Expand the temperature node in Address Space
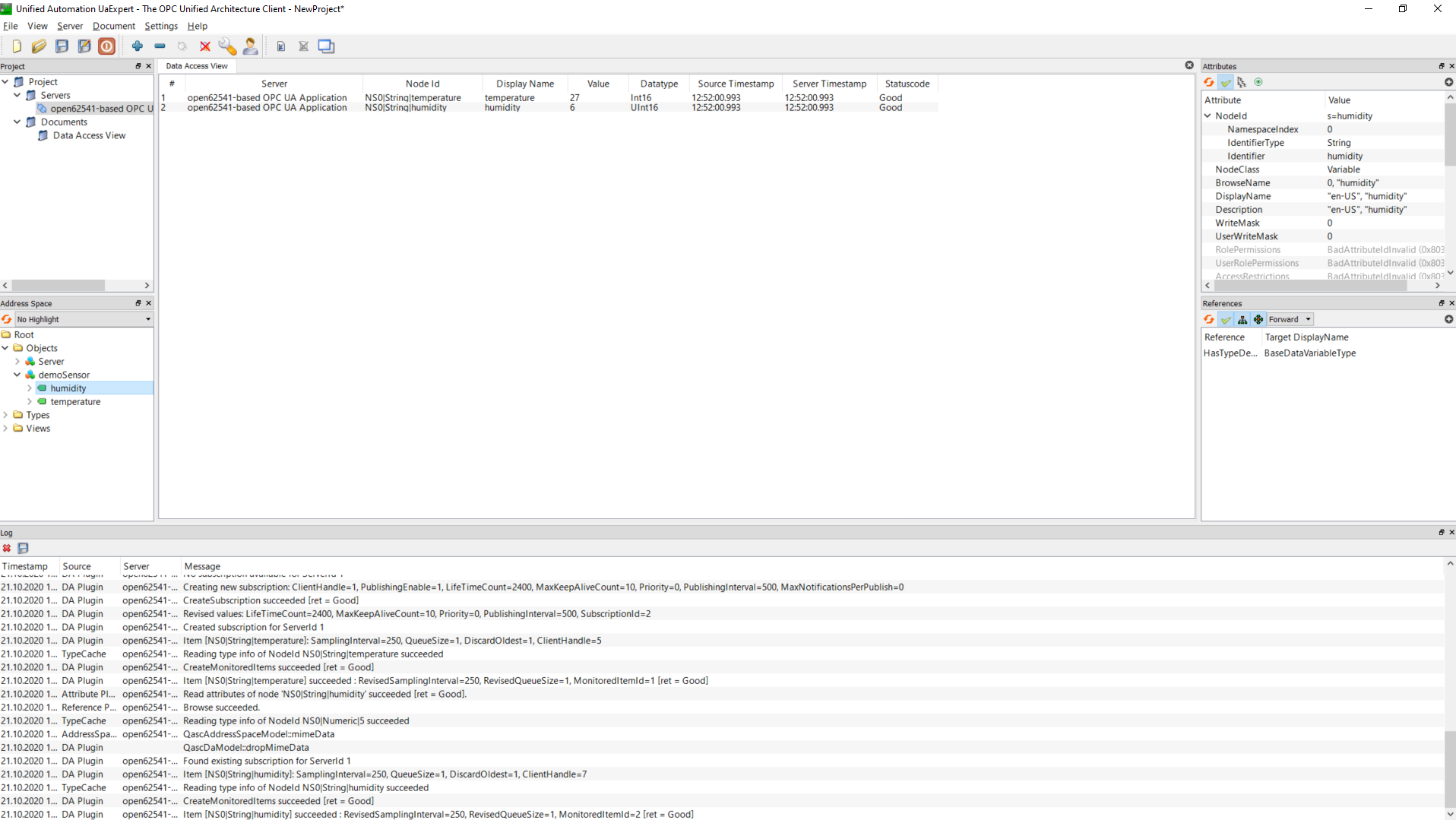The height and width of the screenshot is (820, 1456). [30, 401]
